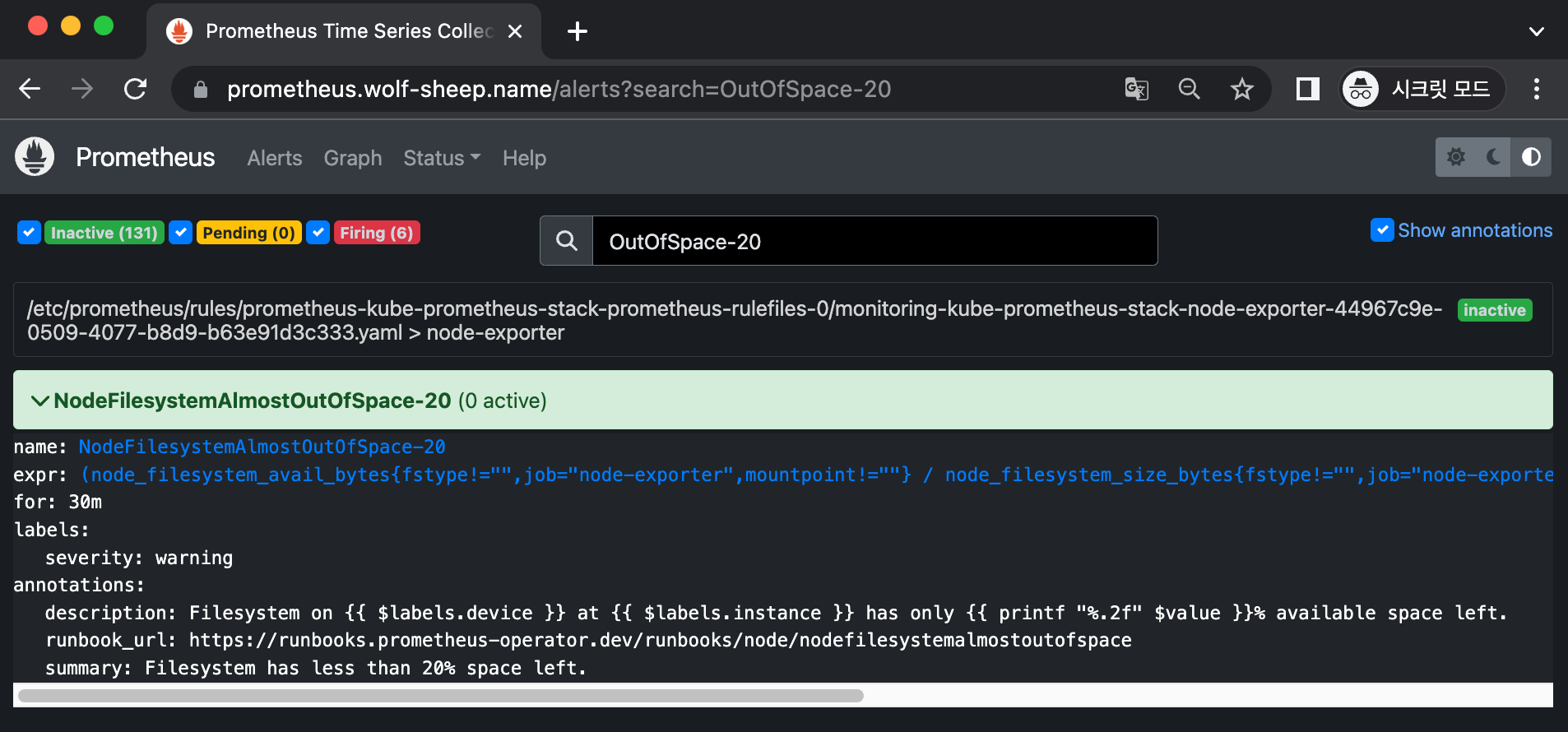Select the Prometheus Time Series browser tab
Screen dimensions: 1568x732
click(x=344, y=31)
